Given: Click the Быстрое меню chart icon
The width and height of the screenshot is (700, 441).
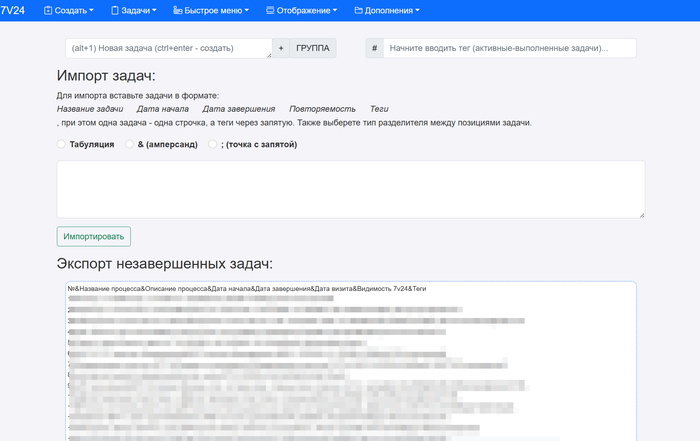Looking at the screenshot, I should (x=178, y=11).
